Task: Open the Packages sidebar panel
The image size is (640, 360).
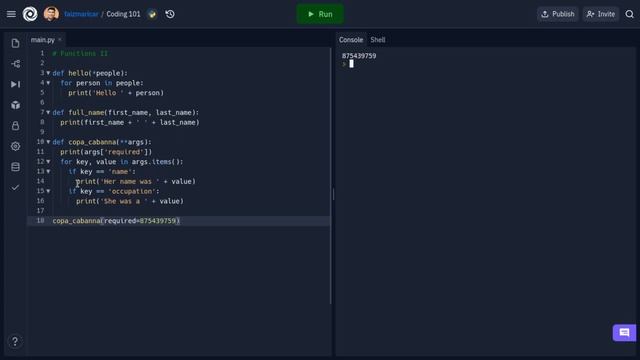Action: click(16, 105)
